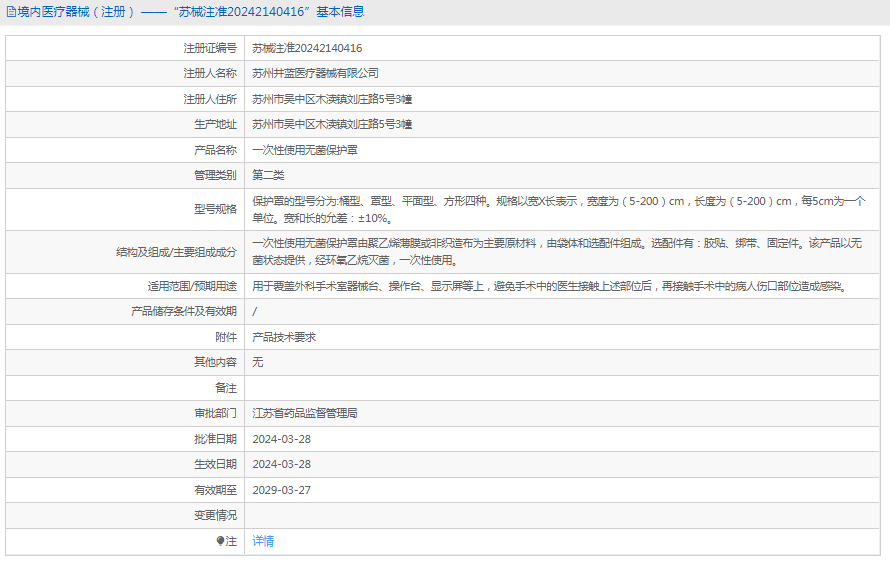Click the 型号规格 specification description text
Screen dimensions: 890x563
(559, 209)
